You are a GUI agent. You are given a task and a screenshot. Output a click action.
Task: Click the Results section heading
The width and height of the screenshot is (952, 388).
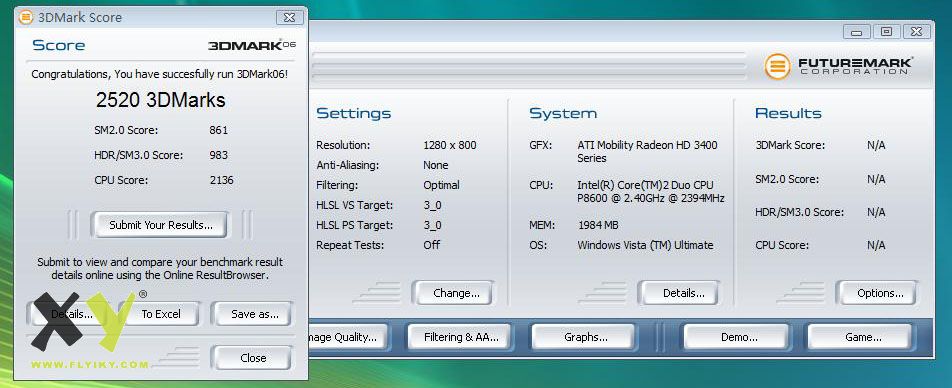click(788, 114)
